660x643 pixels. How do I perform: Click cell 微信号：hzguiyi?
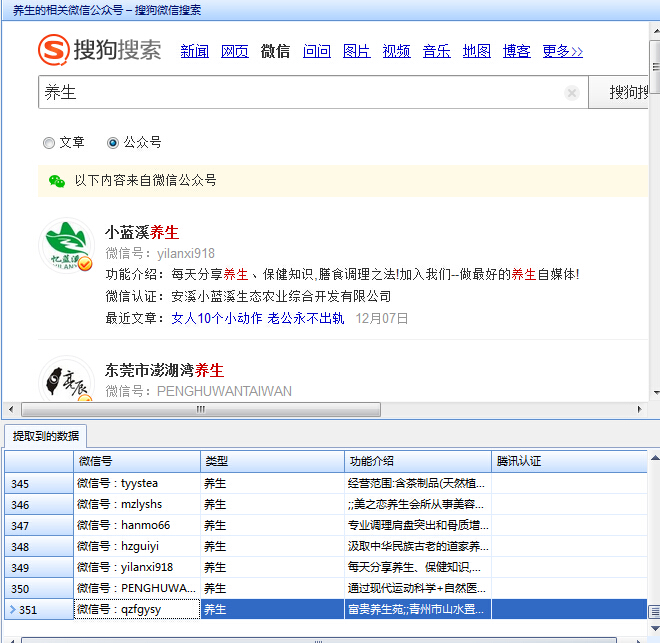pyautogui.click(x=137, y=546)
